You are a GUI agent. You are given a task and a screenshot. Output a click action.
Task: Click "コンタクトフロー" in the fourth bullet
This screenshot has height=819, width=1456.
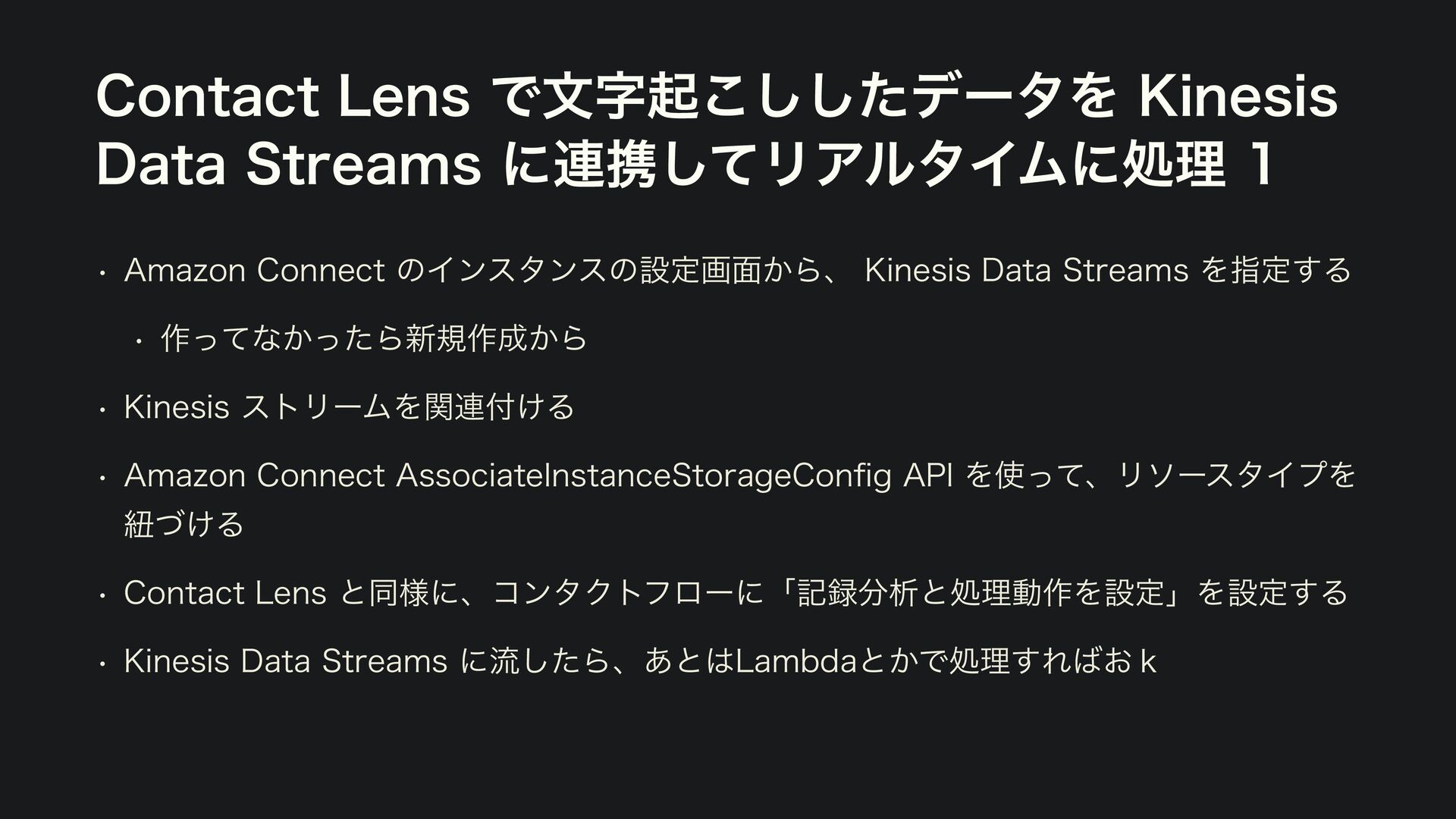click(605, 593)
